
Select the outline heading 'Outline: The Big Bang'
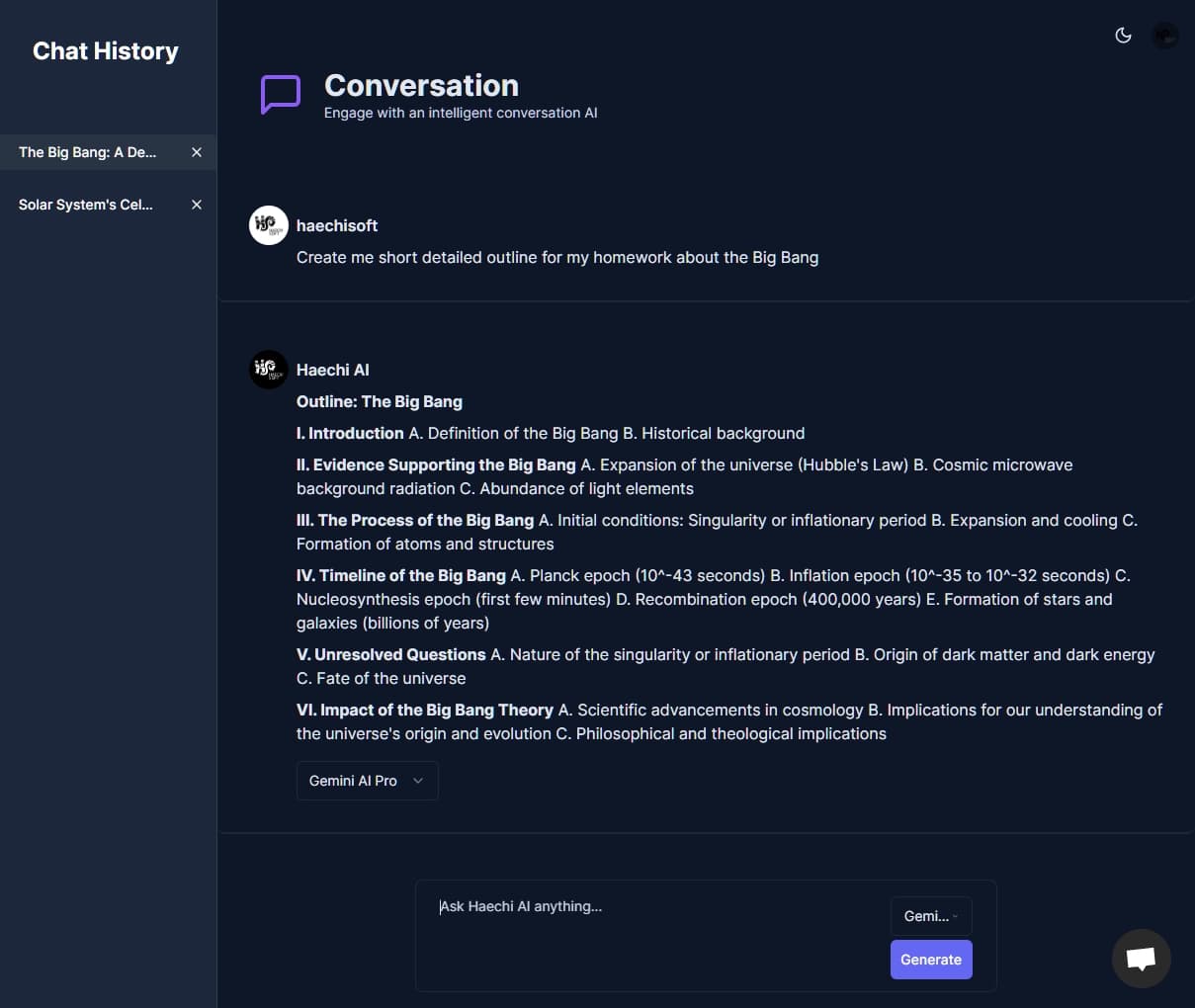380,401
